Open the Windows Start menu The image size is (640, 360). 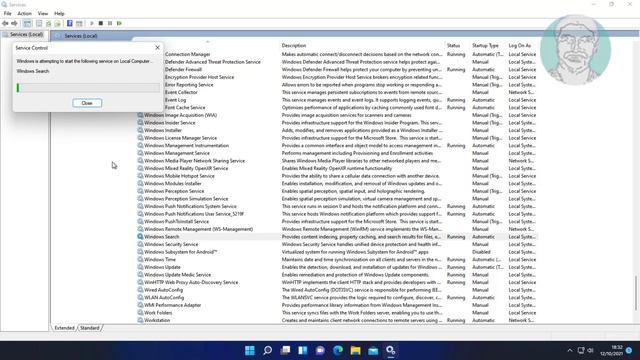coord(250,350)
